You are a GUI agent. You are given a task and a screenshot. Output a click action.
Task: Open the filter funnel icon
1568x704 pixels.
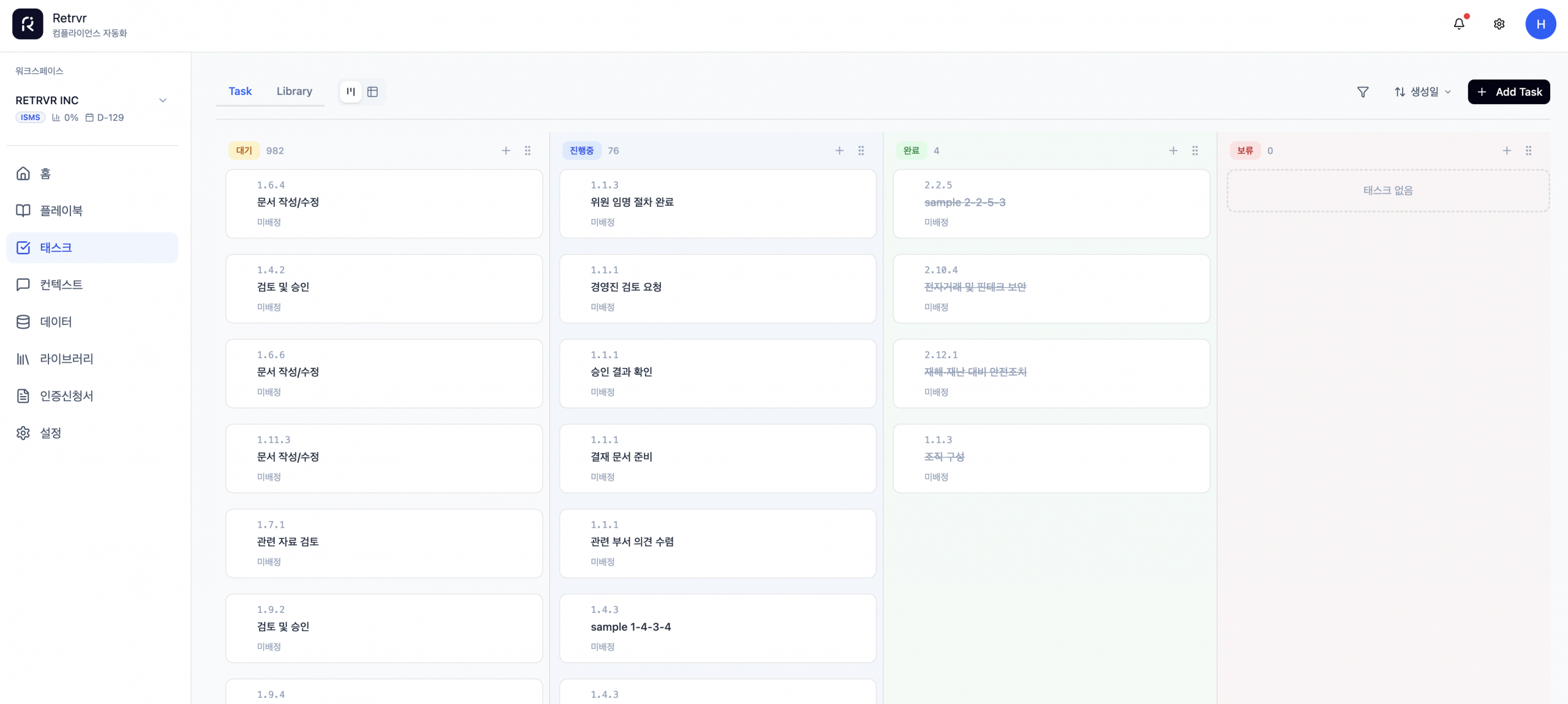tap(1363, 92)
